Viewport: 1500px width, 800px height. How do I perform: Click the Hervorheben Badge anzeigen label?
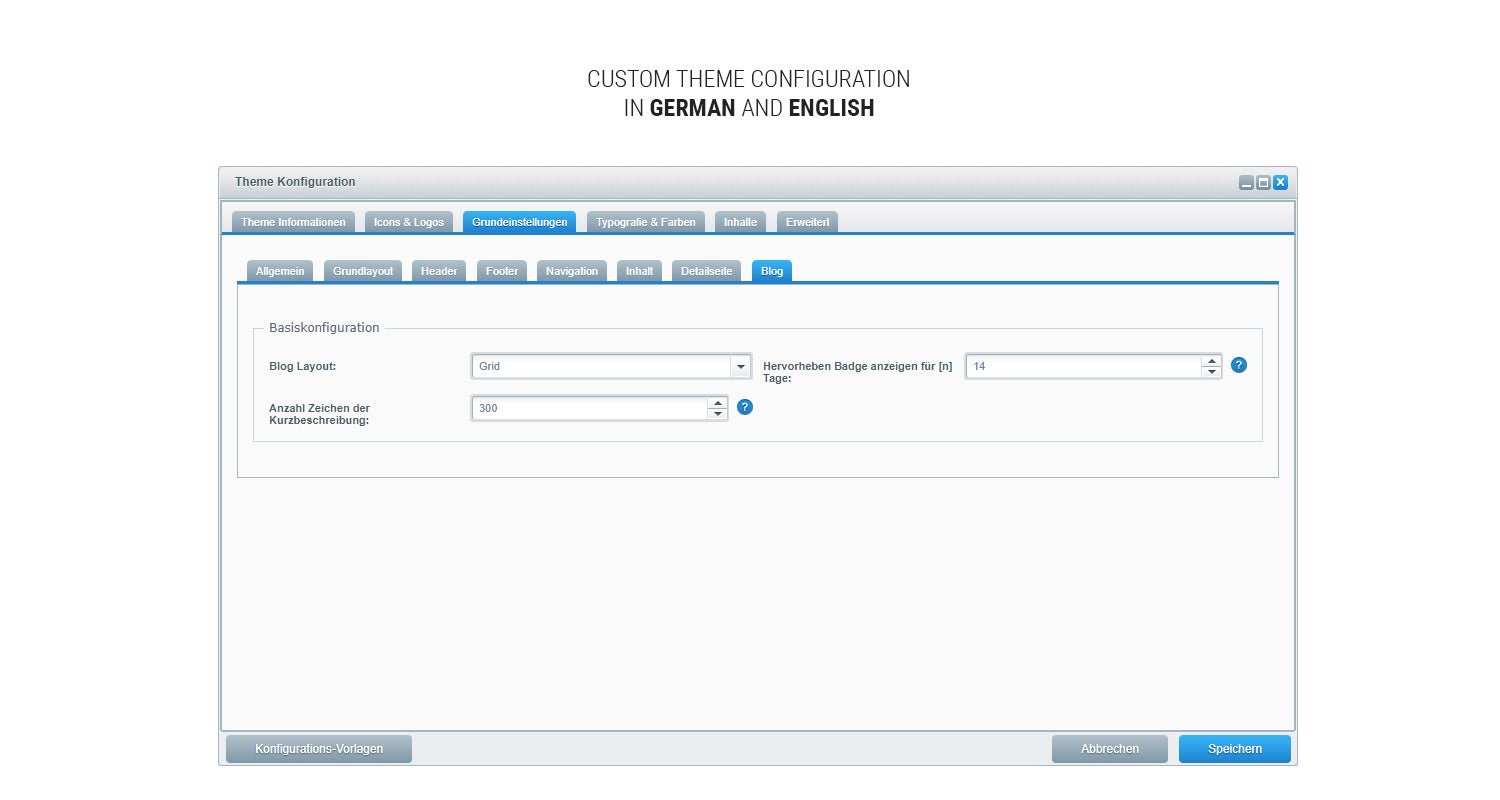tap(858, 372)
